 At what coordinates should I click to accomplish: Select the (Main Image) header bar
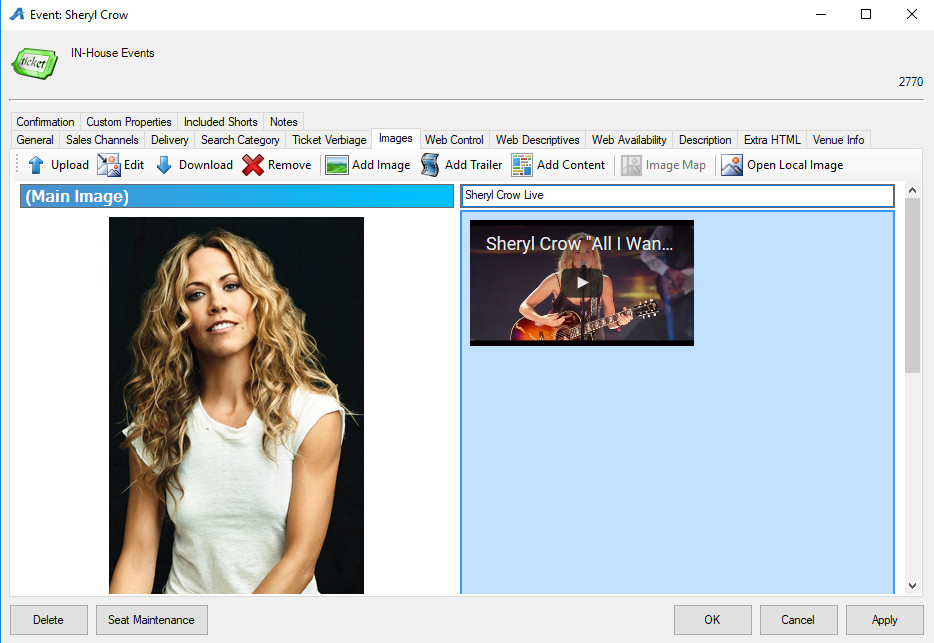coord(236,196)
